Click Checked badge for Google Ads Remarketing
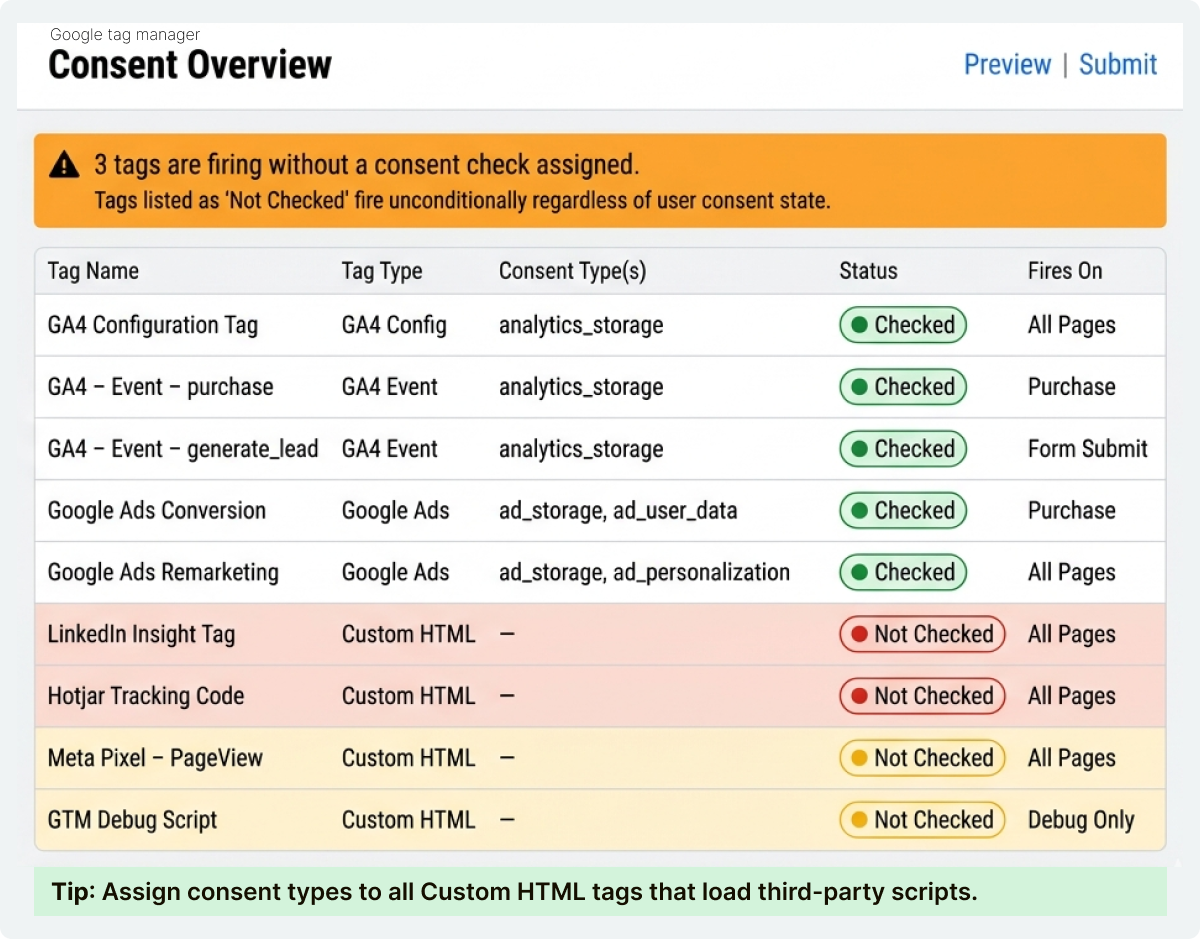1200x939 pixels. point(903,573)
